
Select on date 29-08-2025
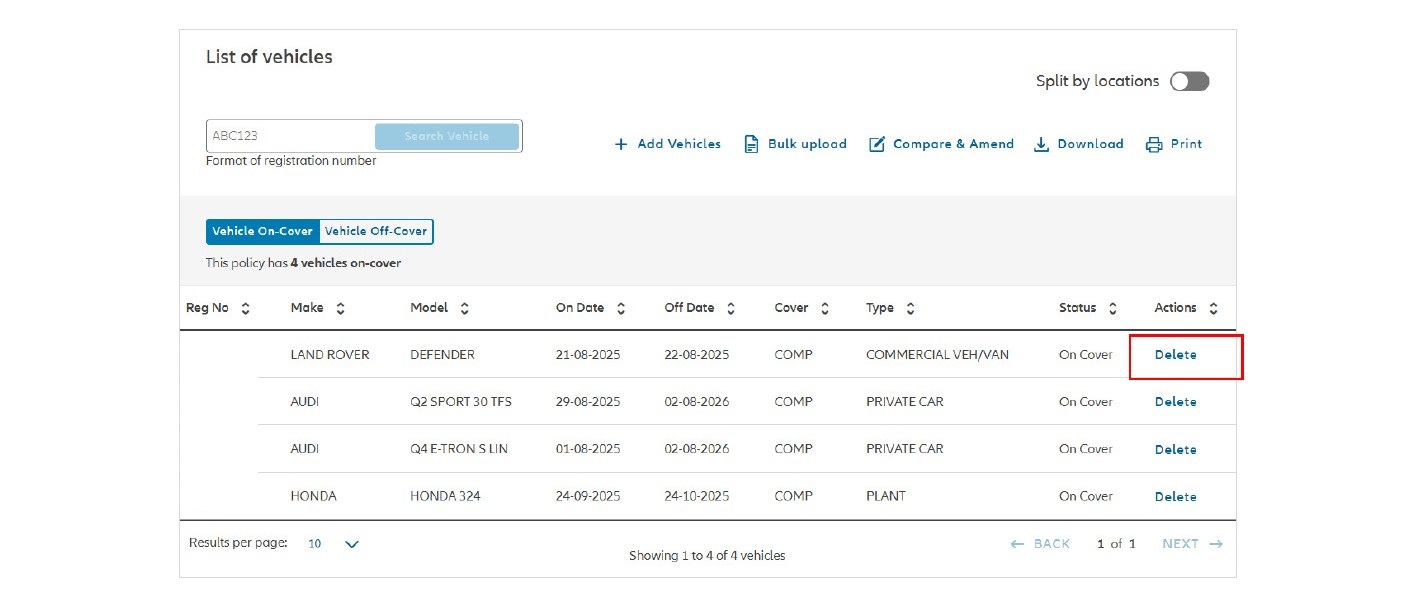(x=588, y=402)
